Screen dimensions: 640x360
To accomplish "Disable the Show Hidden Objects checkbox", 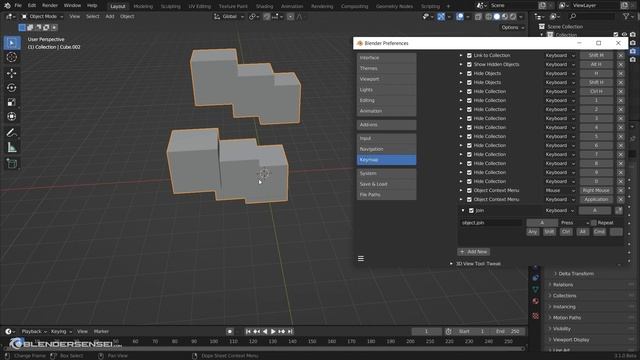I will click(x=469, y=64).
